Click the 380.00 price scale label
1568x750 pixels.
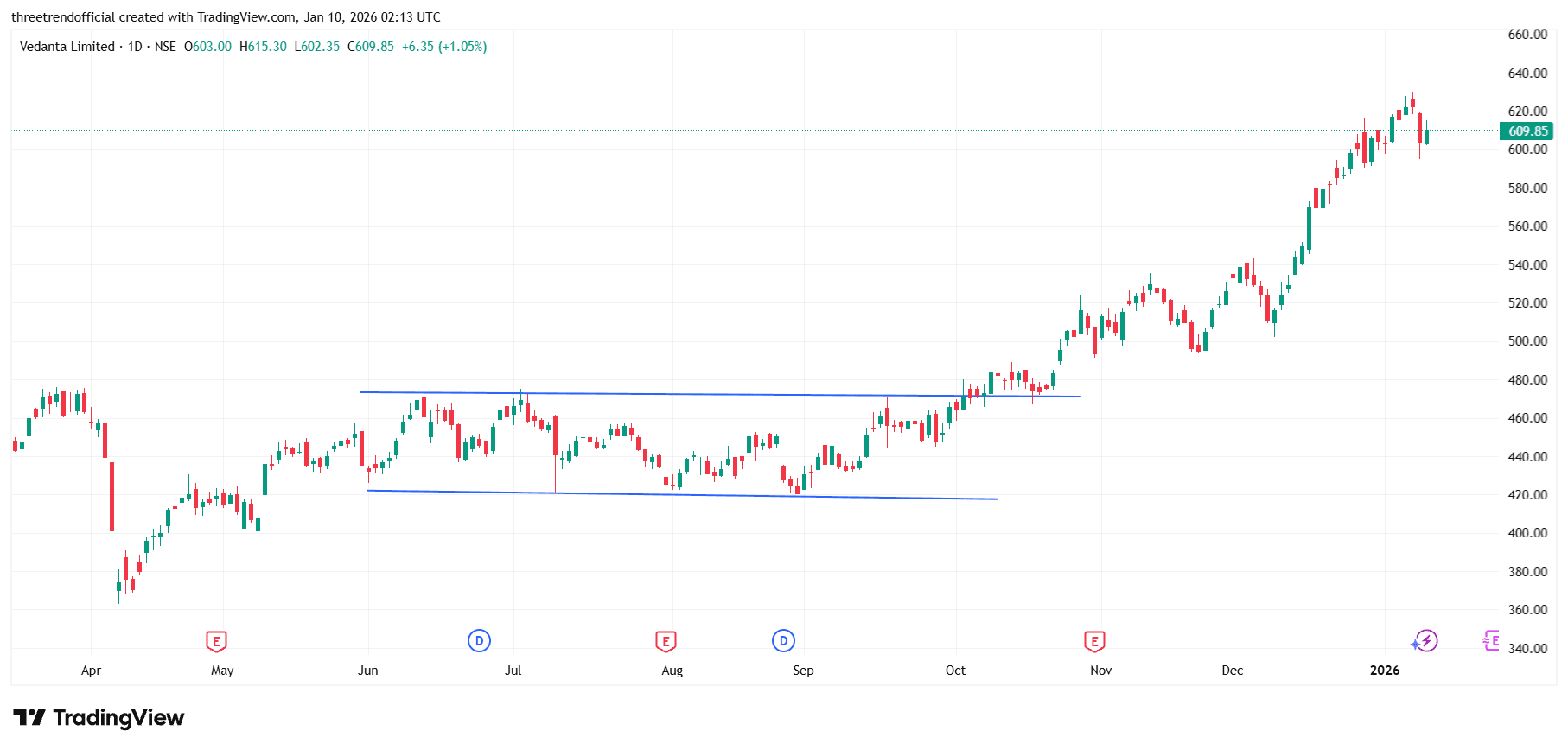[x=1527, y=572]
